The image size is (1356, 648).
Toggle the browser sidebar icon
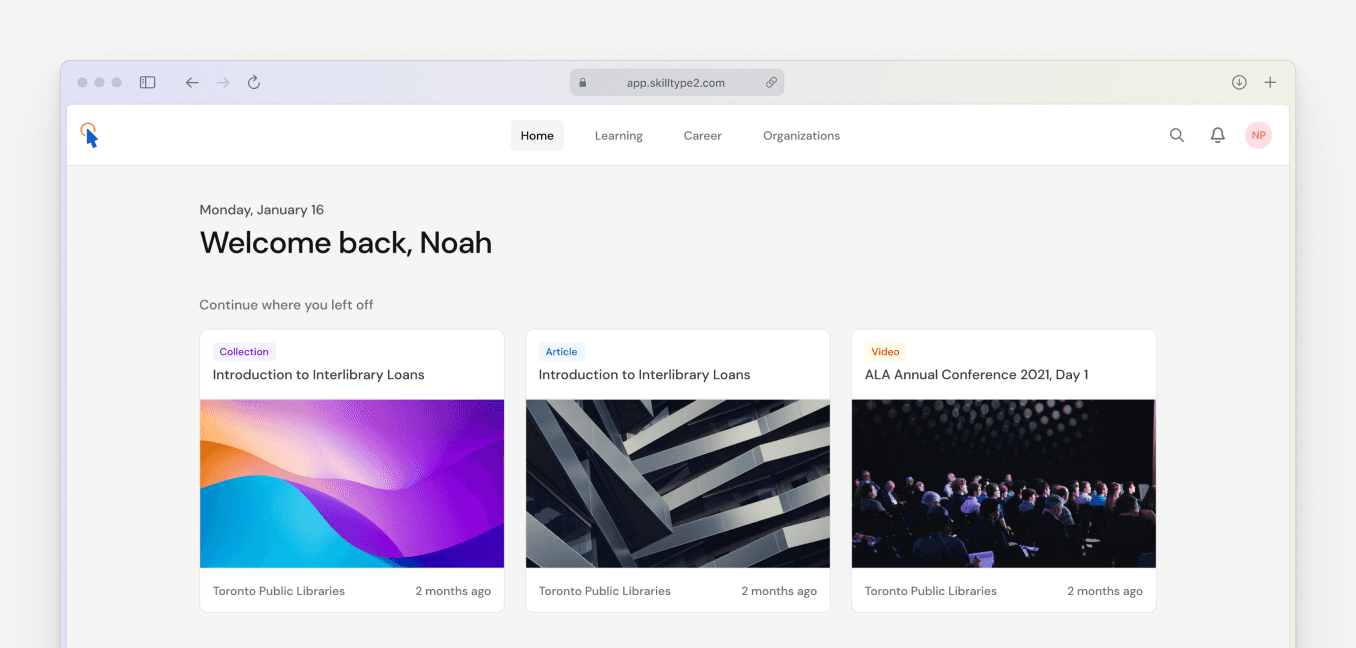148,83
